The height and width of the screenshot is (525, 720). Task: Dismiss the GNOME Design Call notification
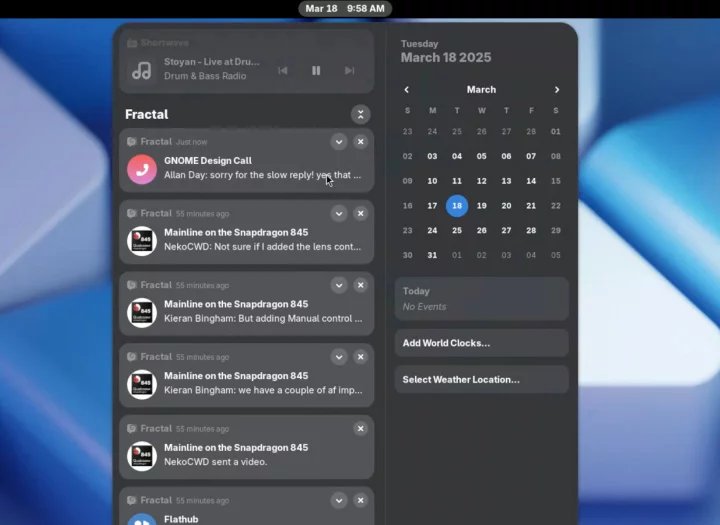pyautogui.click(x=360, y=141)
